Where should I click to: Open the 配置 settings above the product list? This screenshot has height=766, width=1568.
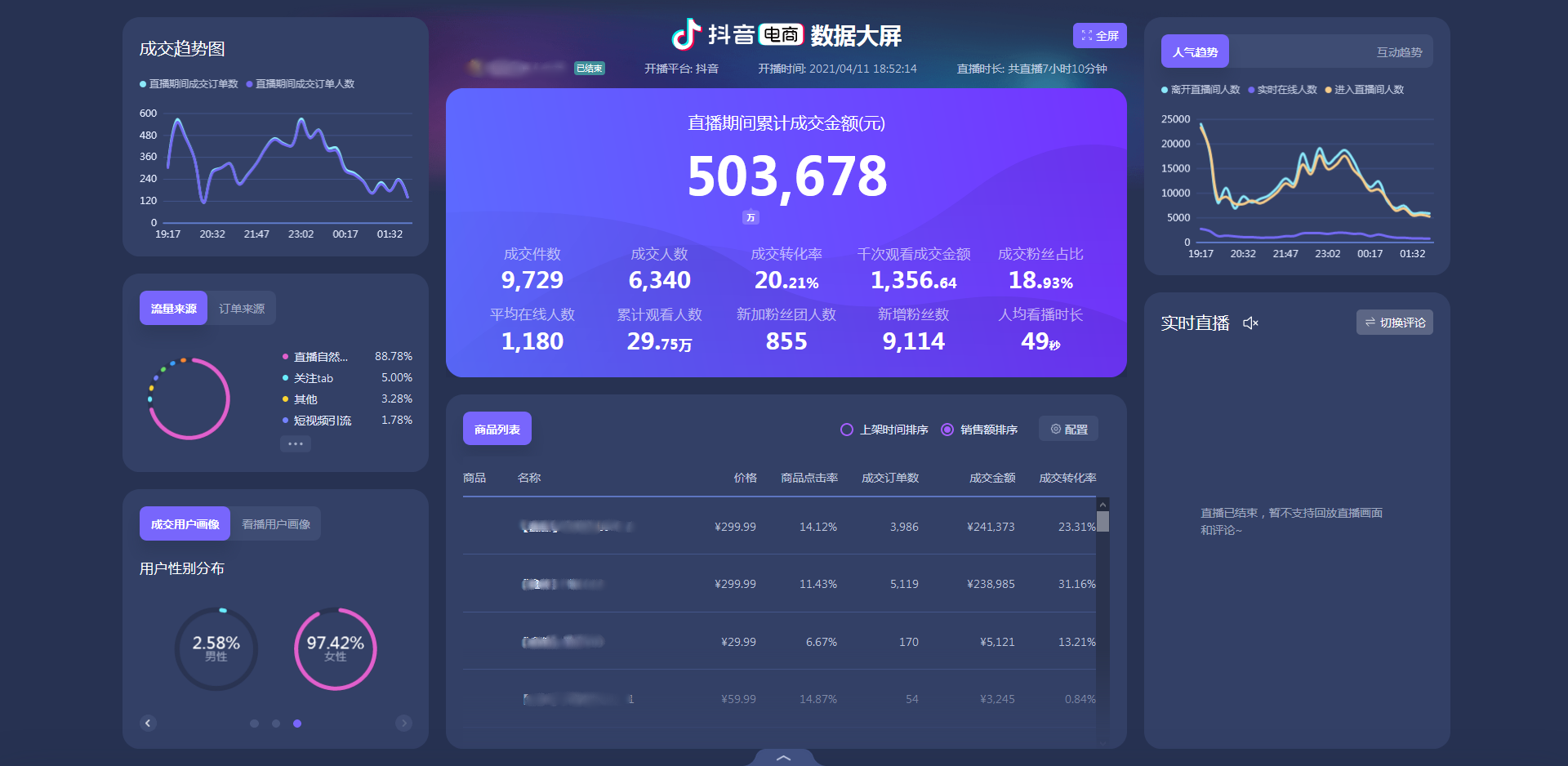1067,429
